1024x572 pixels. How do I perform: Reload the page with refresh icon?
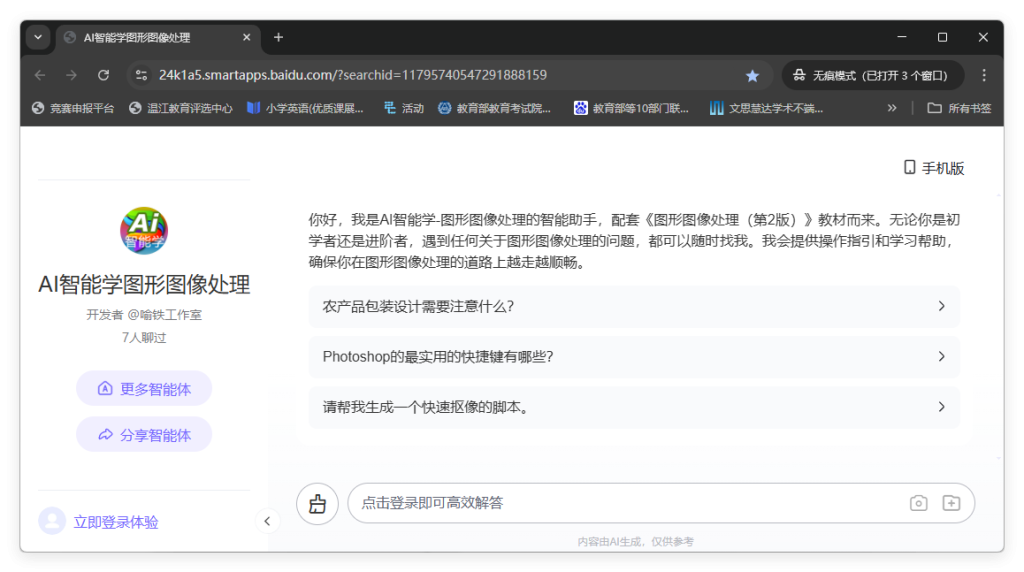tap(103, 75)
